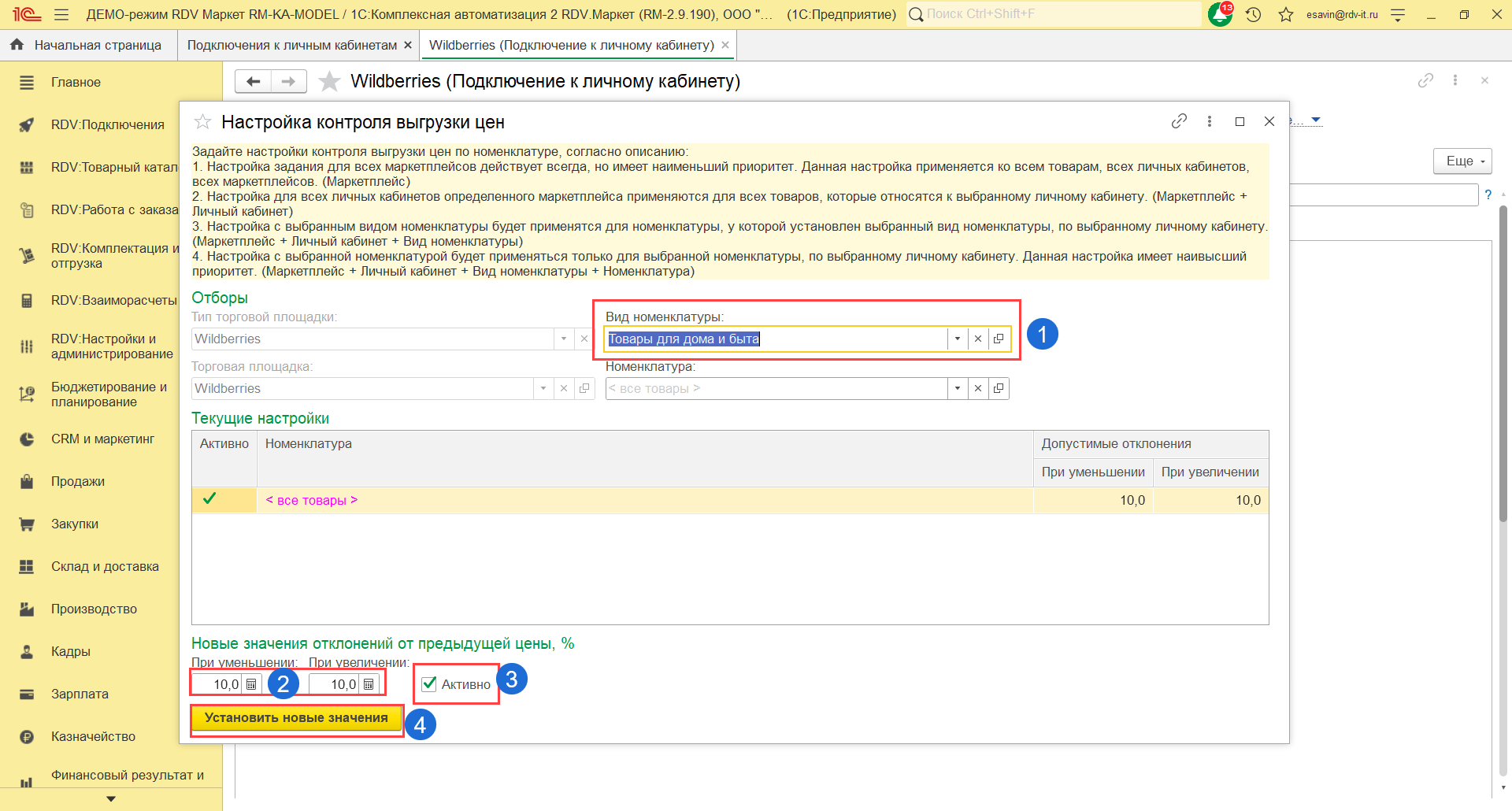The height and width of the screenshot is (811, 1512).
Task: Switch to Подключения к личным кабинетам tab
Action: tap(292, 46)
